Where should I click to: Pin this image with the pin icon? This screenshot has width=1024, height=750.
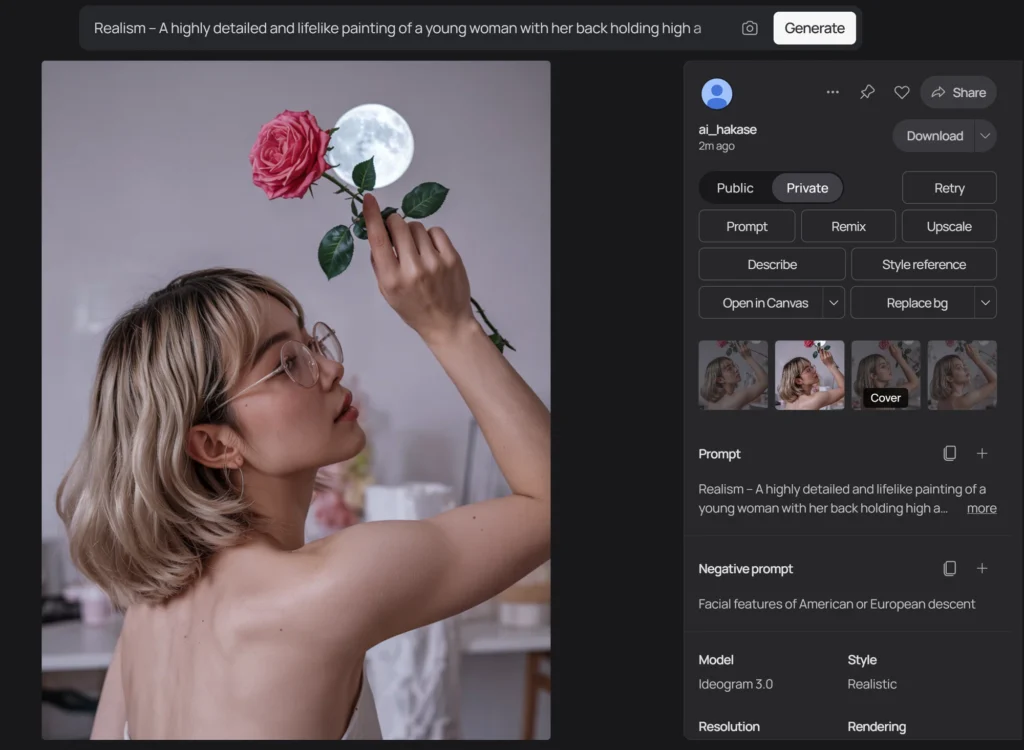click(867, 92)
